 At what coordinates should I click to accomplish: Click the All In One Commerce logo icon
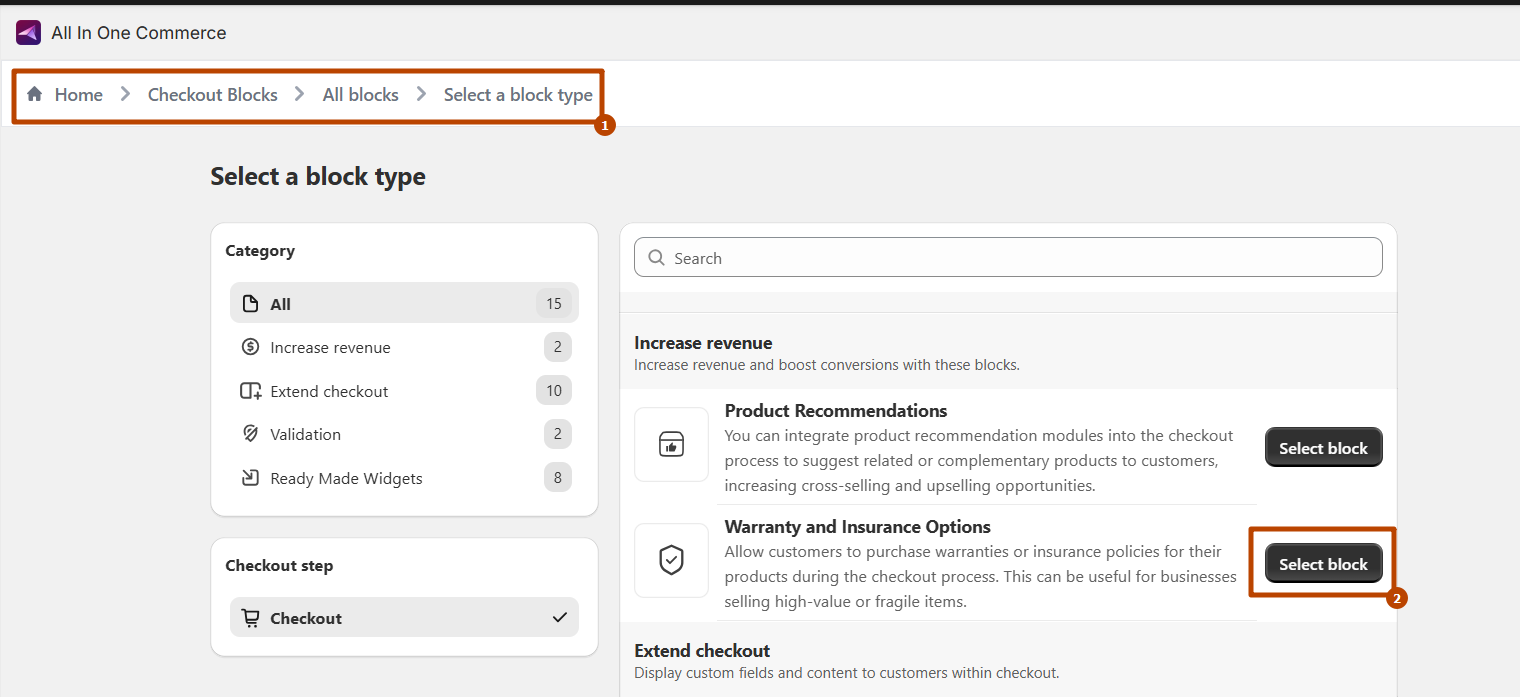(28, 33)
